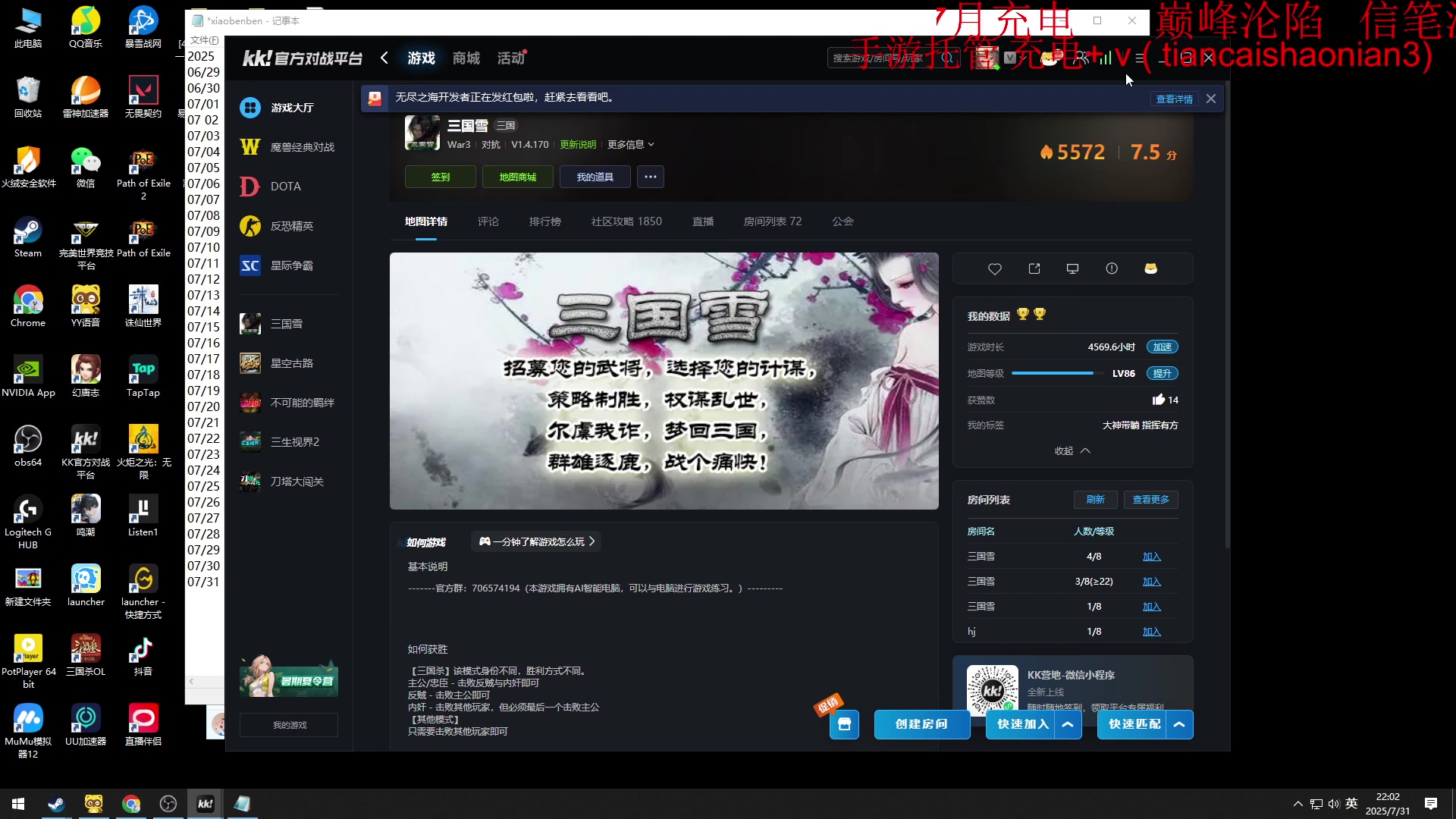The image size is (1456, 819).
Task: Open 魔兽经典对战 in the sidebar
Action: (288, 147)
